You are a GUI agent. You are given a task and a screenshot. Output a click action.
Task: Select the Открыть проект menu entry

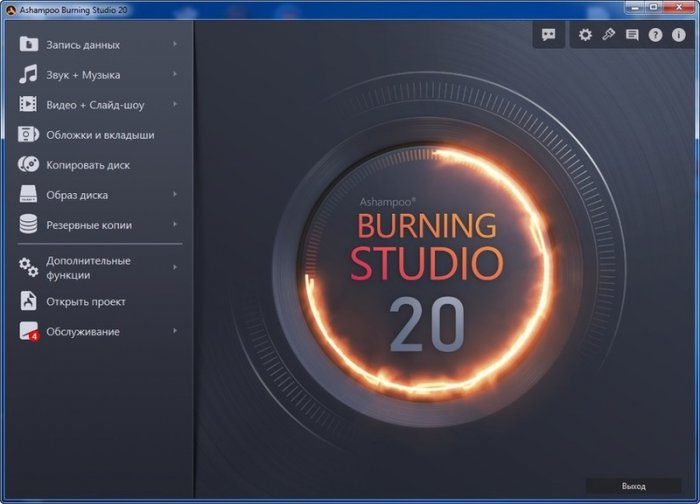pyautogui.click(x=86, y=302)
